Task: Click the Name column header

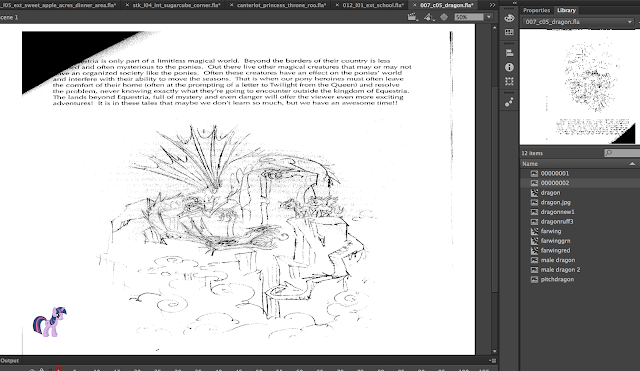Action: [580, 164]
